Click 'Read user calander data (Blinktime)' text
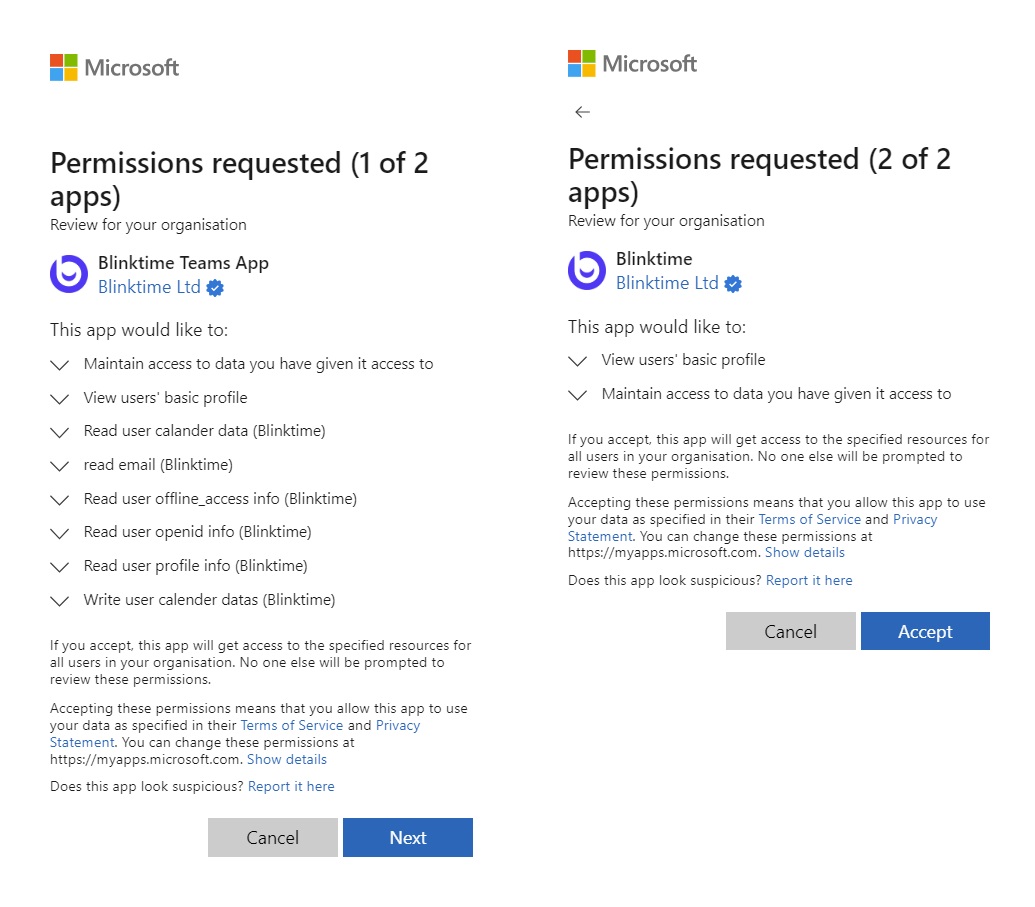 pyautogui.click(x=205, y=430)
